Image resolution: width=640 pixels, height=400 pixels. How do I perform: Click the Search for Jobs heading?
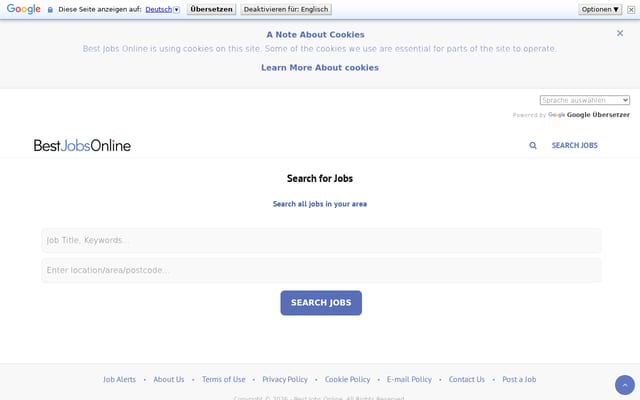coord(320,178)
